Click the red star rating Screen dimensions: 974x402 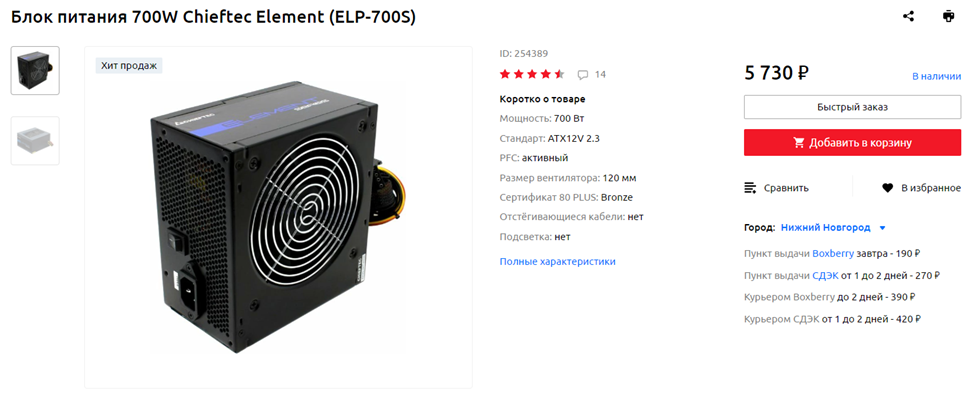[532, 75]
